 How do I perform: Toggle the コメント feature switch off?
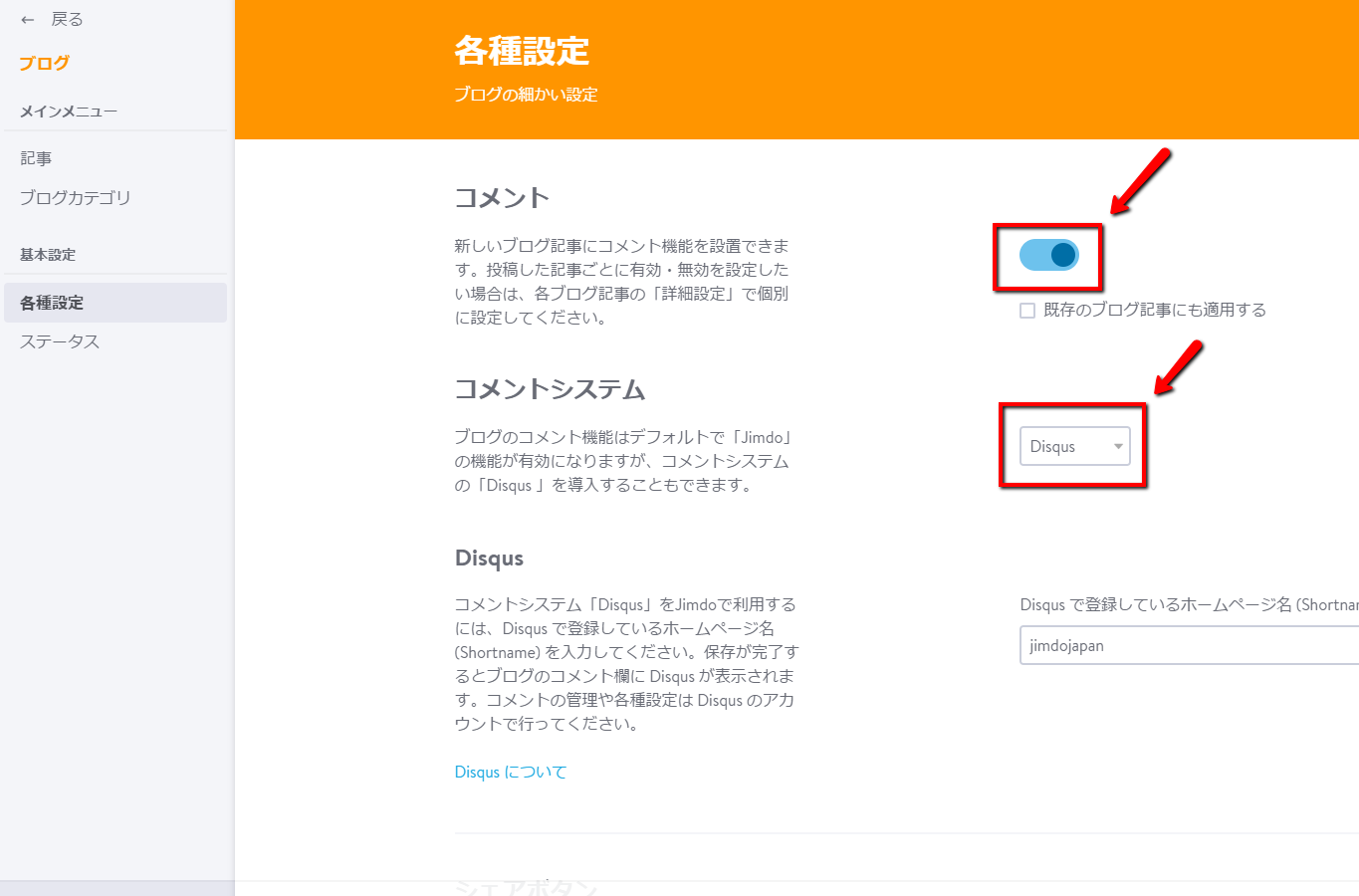point(1047,255)
